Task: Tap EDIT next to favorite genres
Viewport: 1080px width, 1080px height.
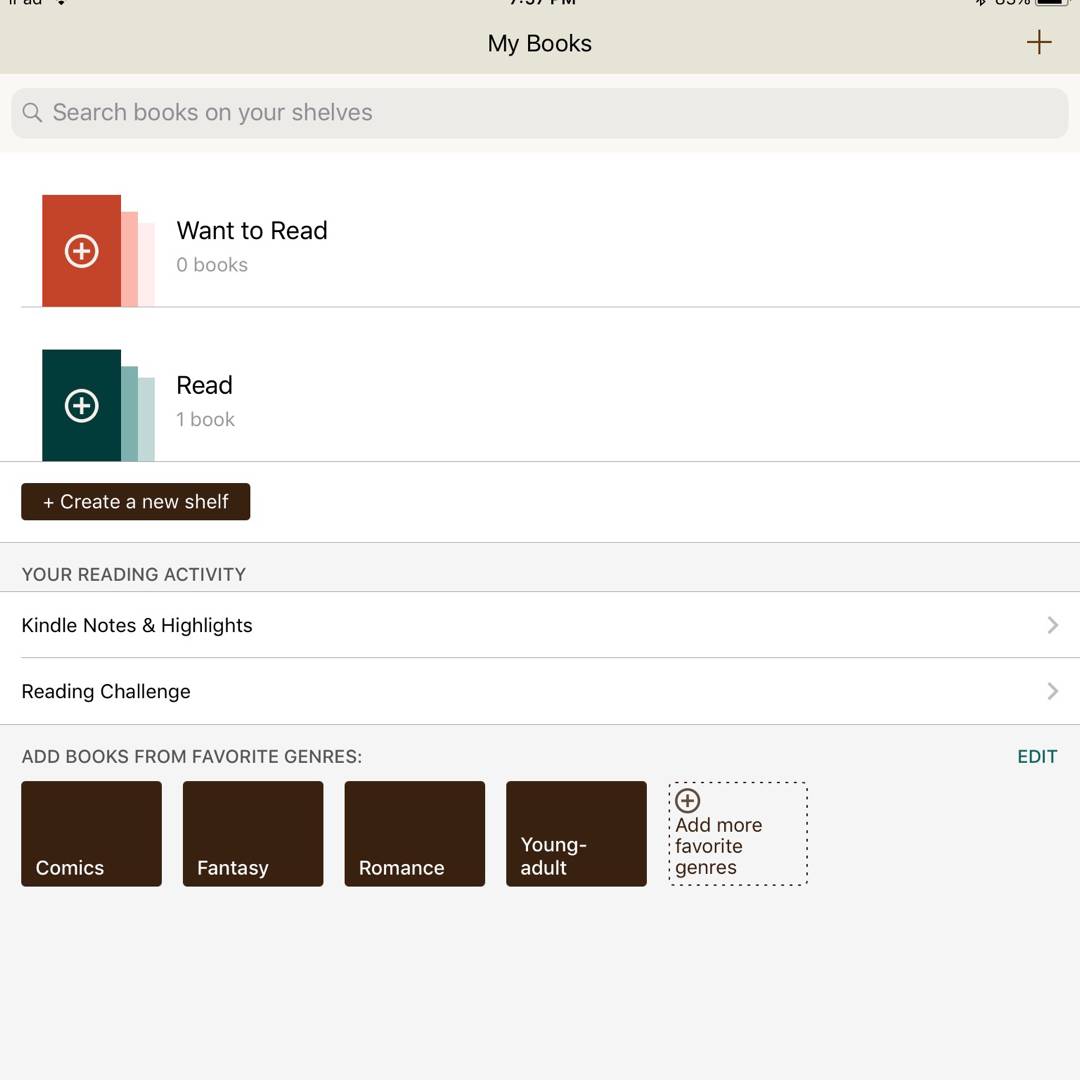Action: (x=1036, y=757)
